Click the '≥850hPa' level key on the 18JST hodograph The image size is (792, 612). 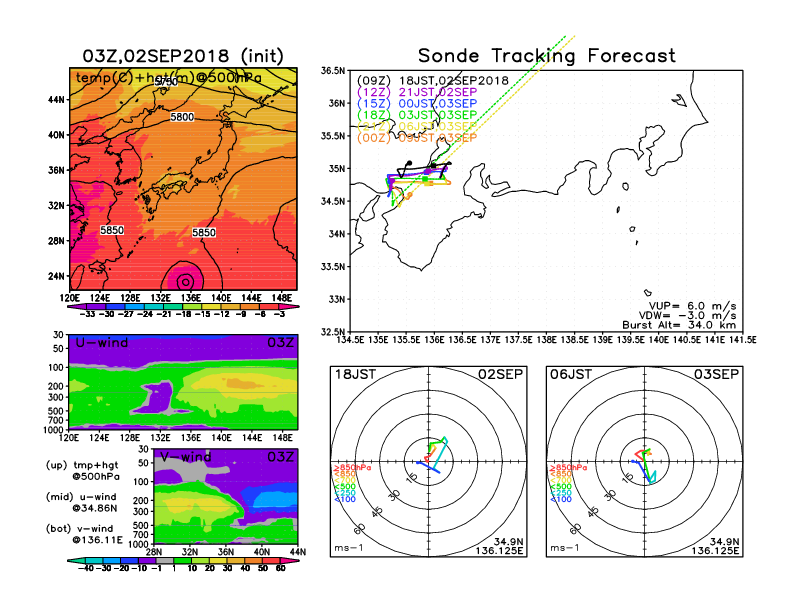(353, 468)
